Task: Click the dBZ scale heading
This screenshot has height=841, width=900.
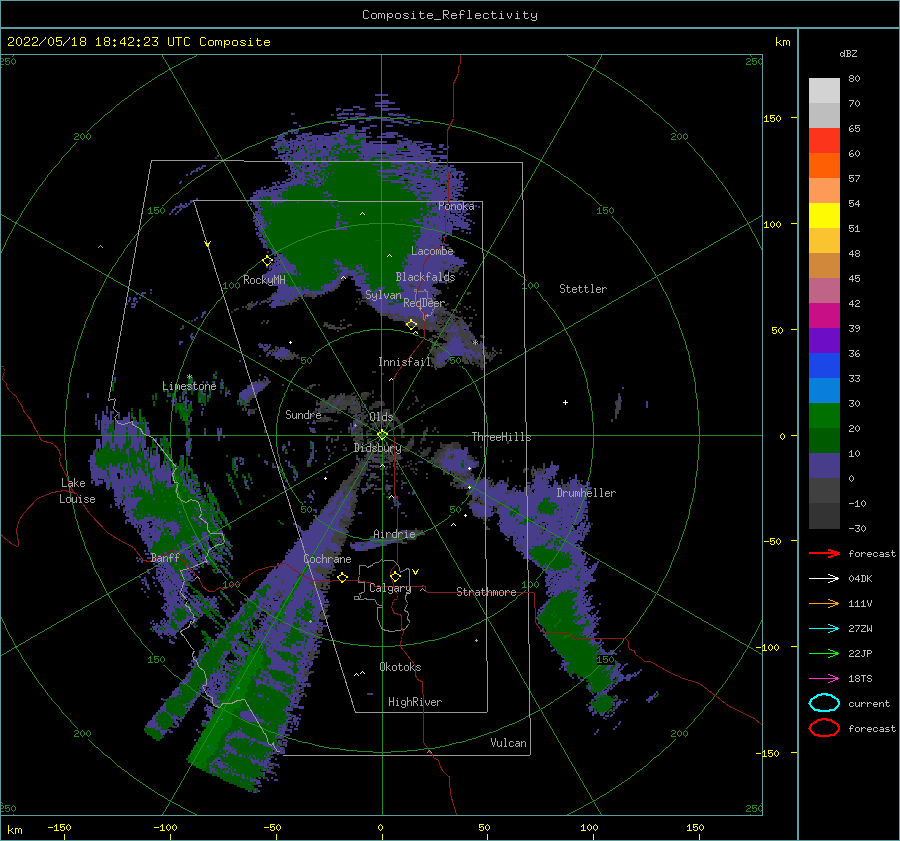Action: pos(848,54)
